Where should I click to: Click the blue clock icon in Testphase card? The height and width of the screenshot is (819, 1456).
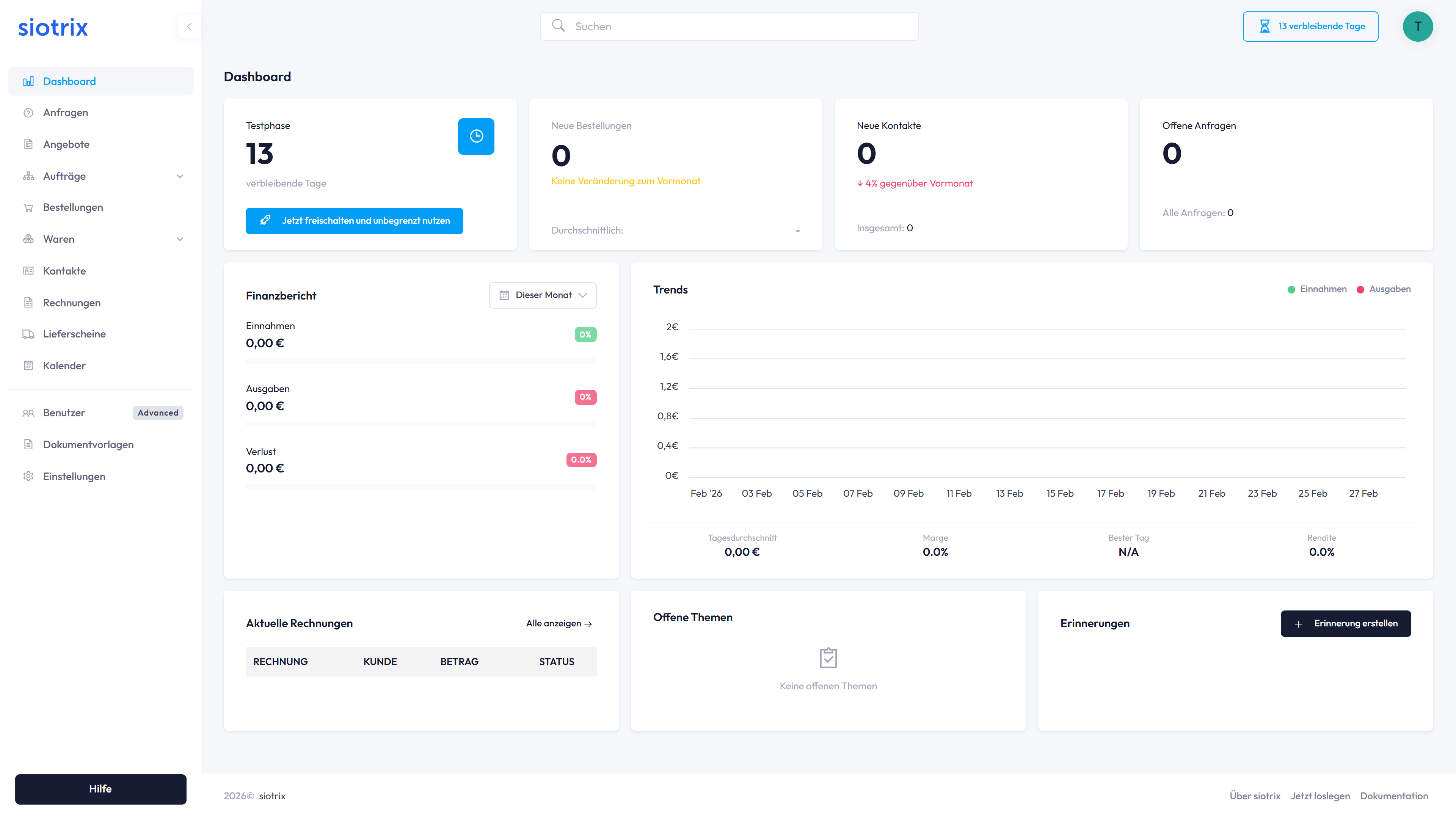pos(476,136)
